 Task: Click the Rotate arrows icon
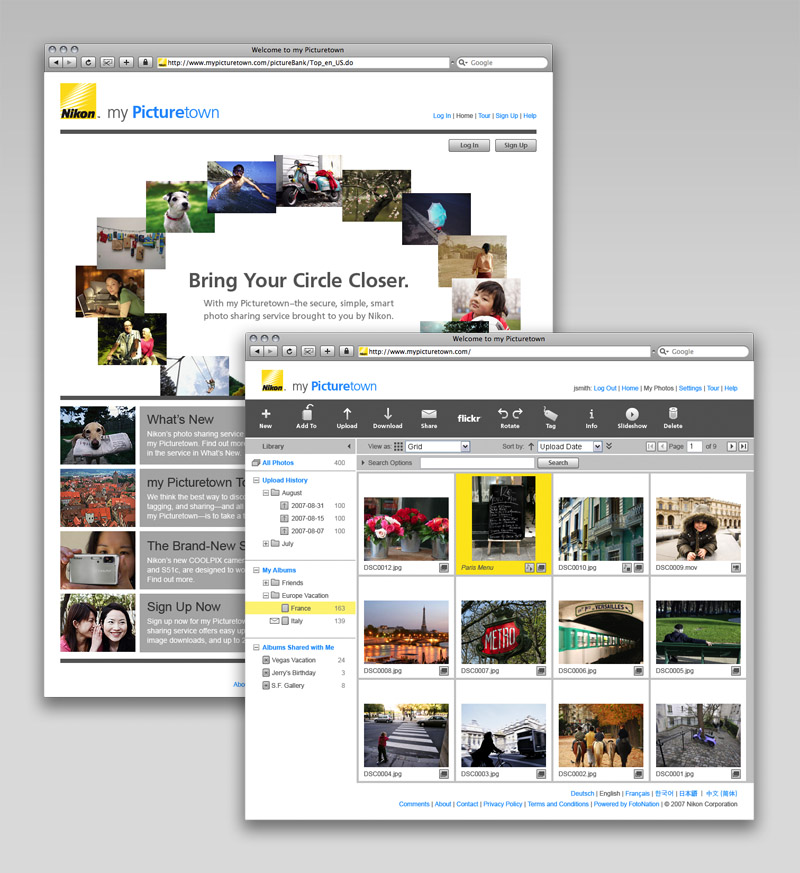[510, 414]
